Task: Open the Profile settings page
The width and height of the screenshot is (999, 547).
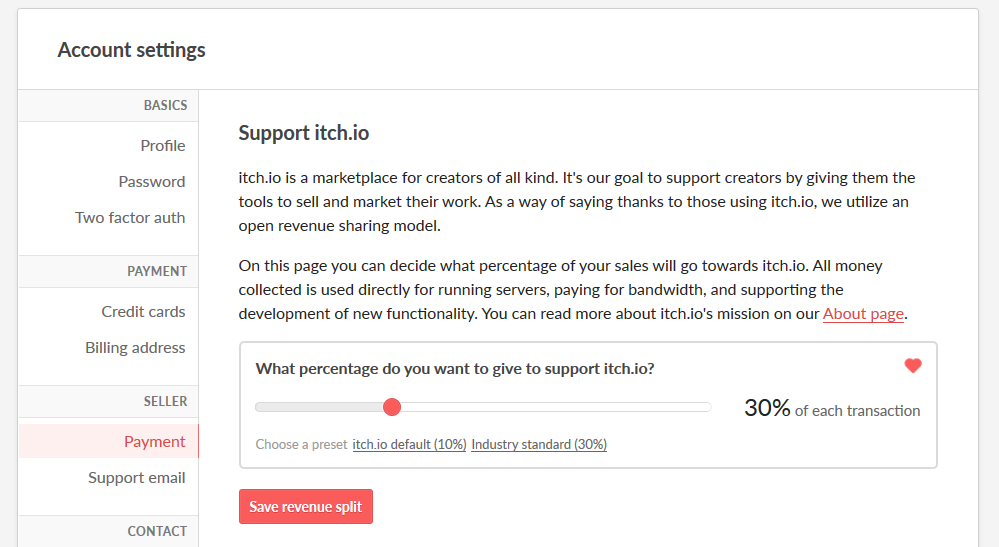Action: pyautogui.click(x=162, y=146)
